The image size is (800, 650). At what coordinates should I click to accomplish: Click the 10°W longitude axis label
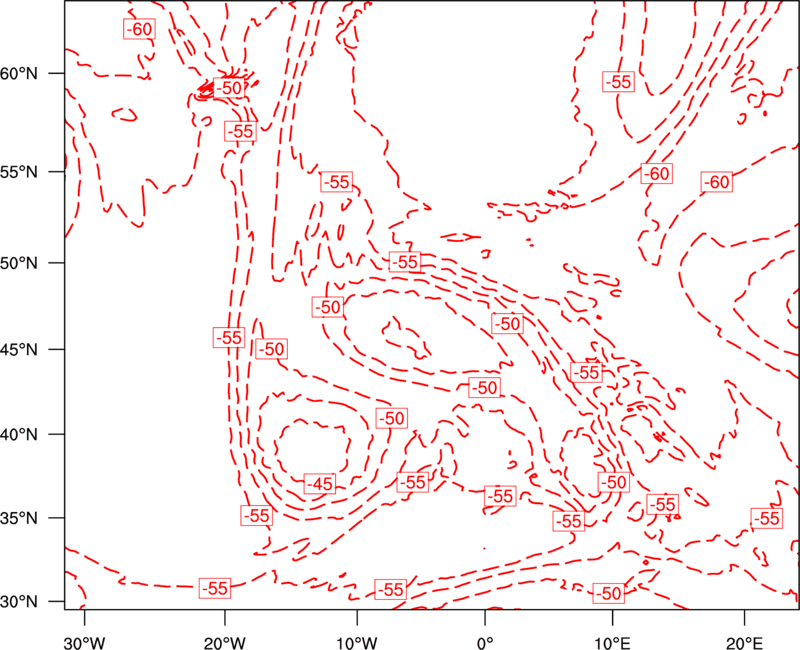click(357, 643)
